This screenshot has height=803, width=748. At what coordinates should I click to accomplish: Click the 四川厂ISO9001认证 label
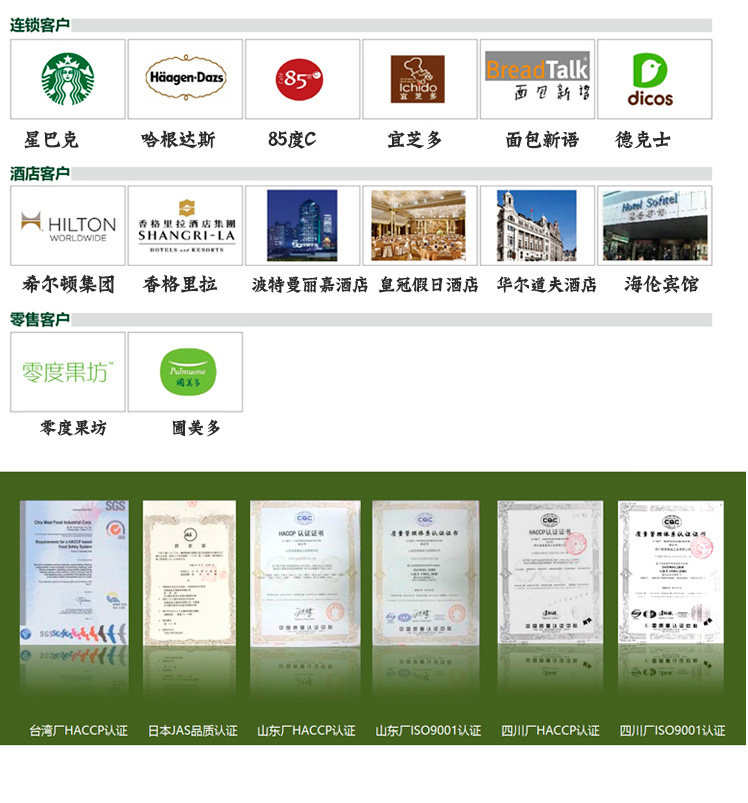pyautogui.click(x=672, y=730)
